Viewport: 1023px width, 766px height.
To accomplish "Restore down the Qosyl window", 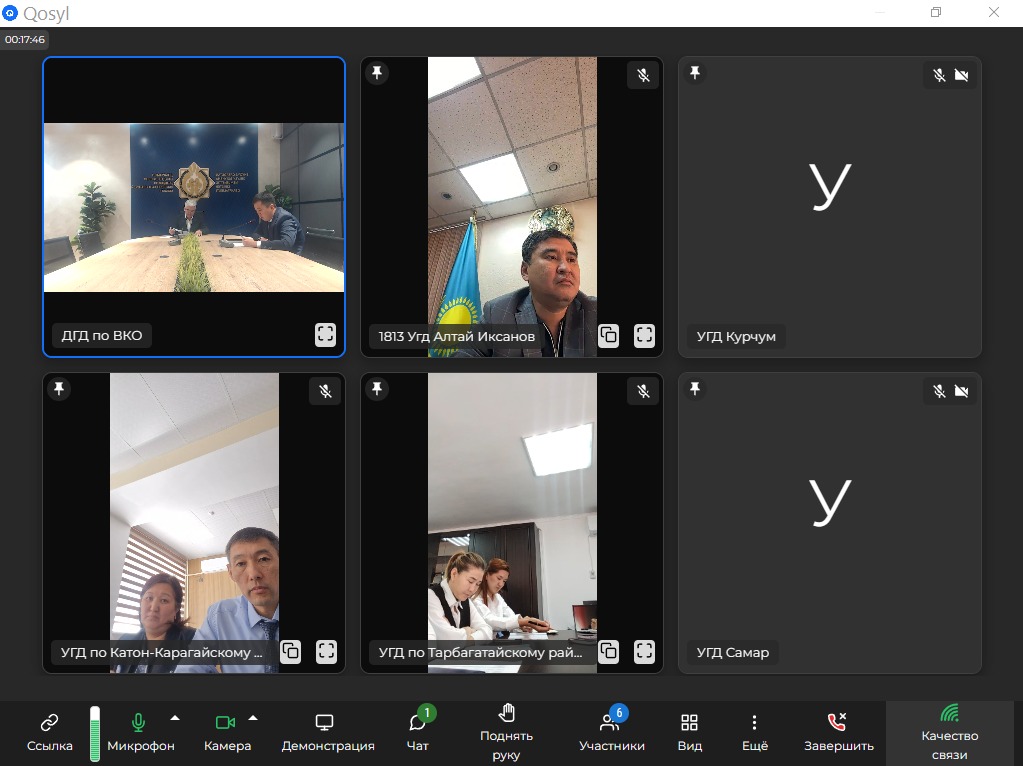I will (x=936, y=12).
